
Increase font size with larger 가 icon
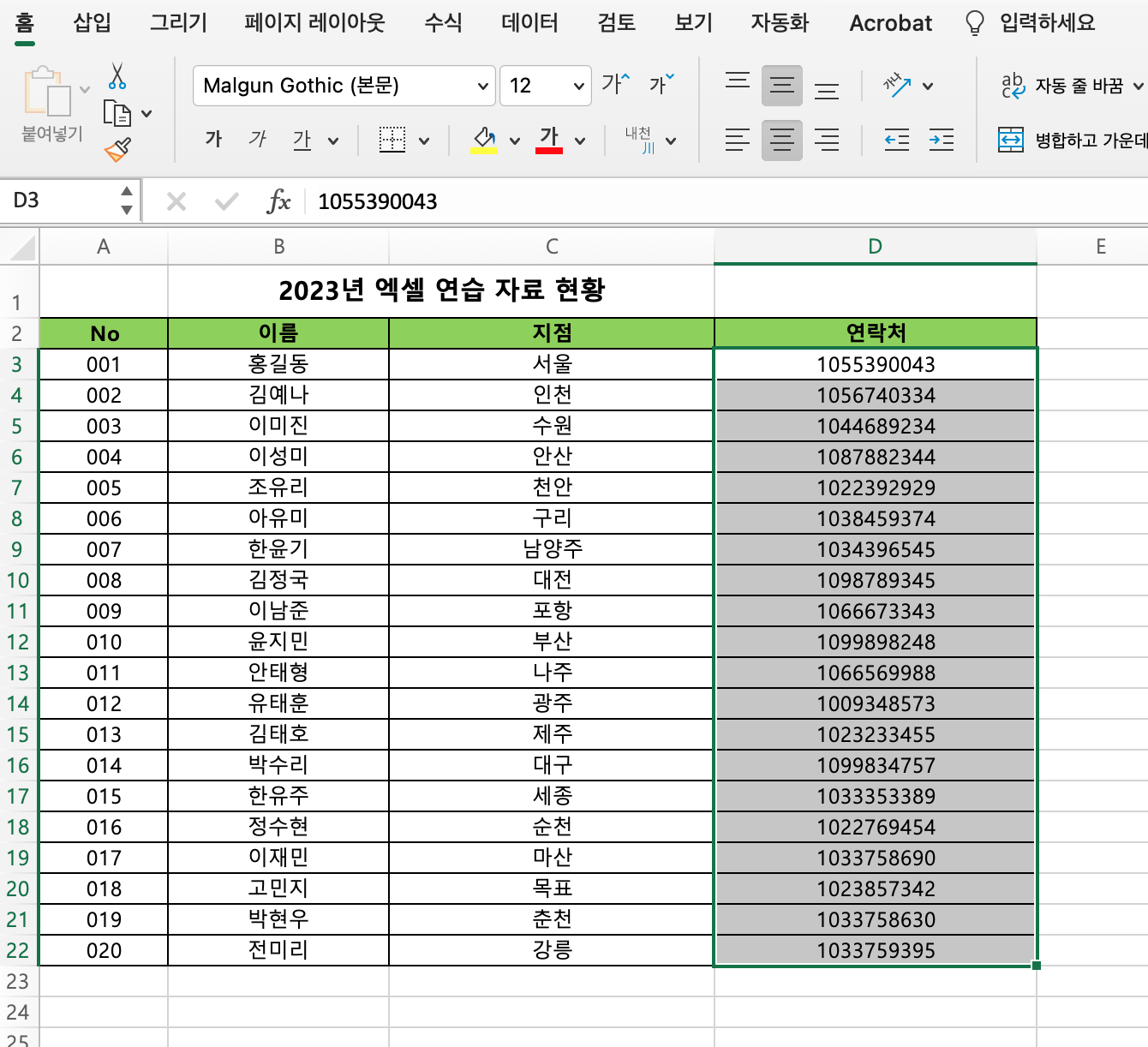pyautogui.click(x=615, y=84)
